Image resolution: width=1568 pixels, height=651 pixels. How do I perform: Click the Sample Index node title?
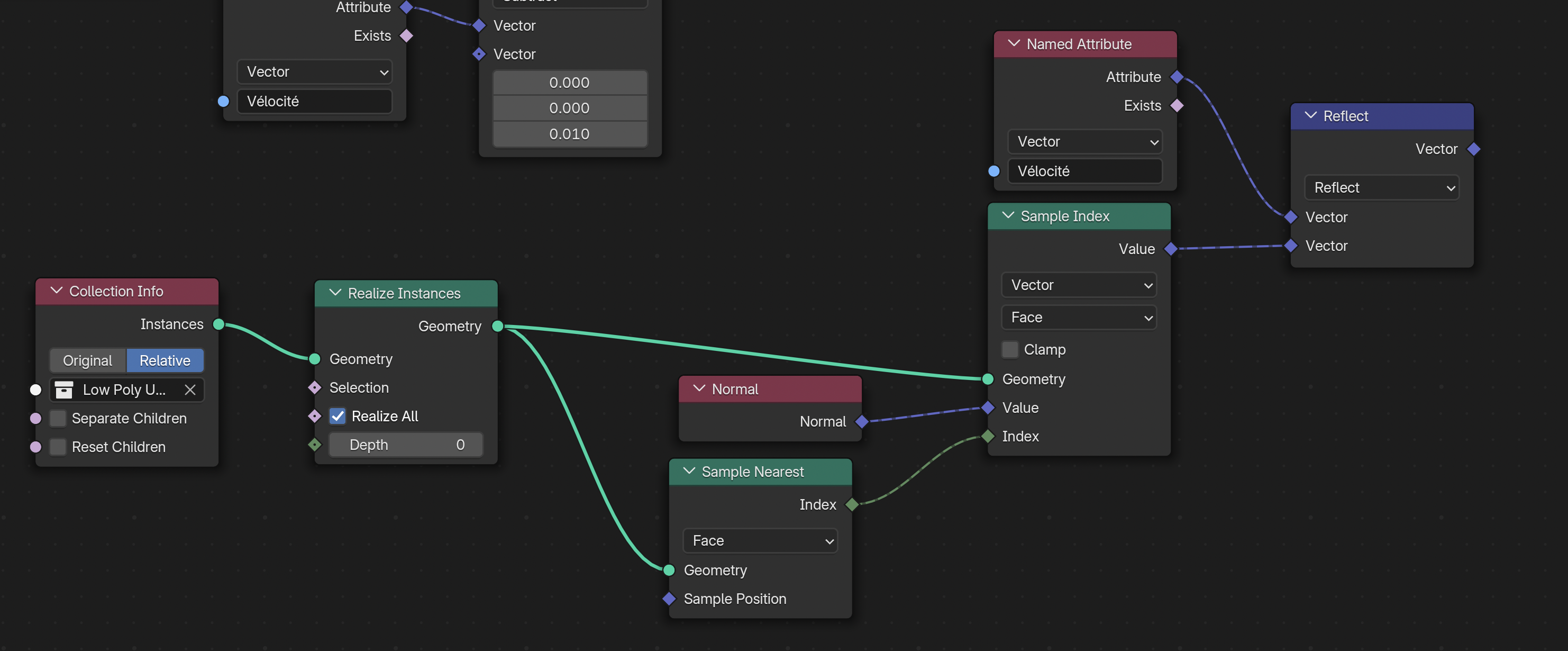pyautogui.click(x=1064, y=216)
